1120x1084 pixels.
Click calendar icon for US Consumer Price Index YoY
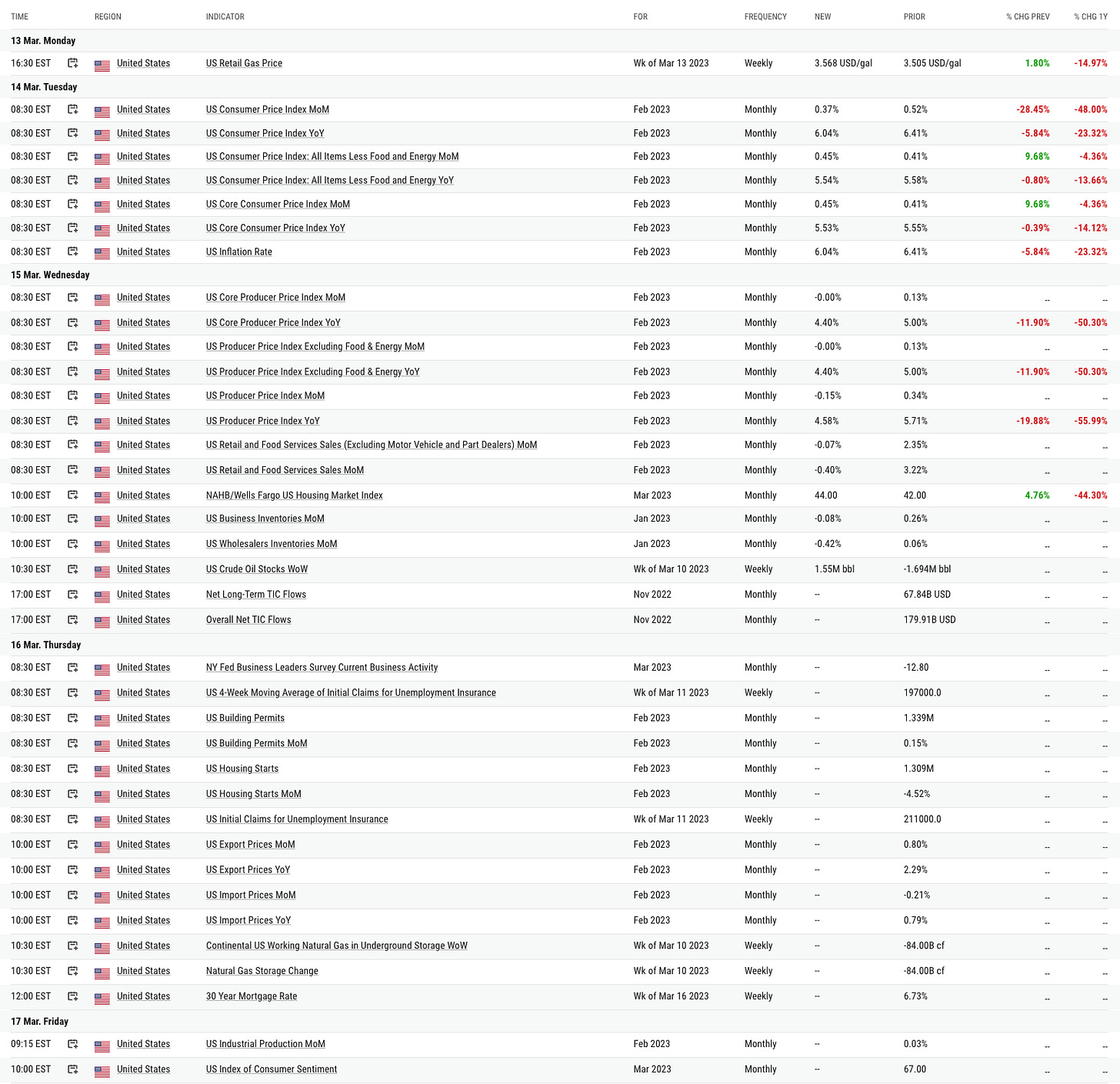coord(73,133)
